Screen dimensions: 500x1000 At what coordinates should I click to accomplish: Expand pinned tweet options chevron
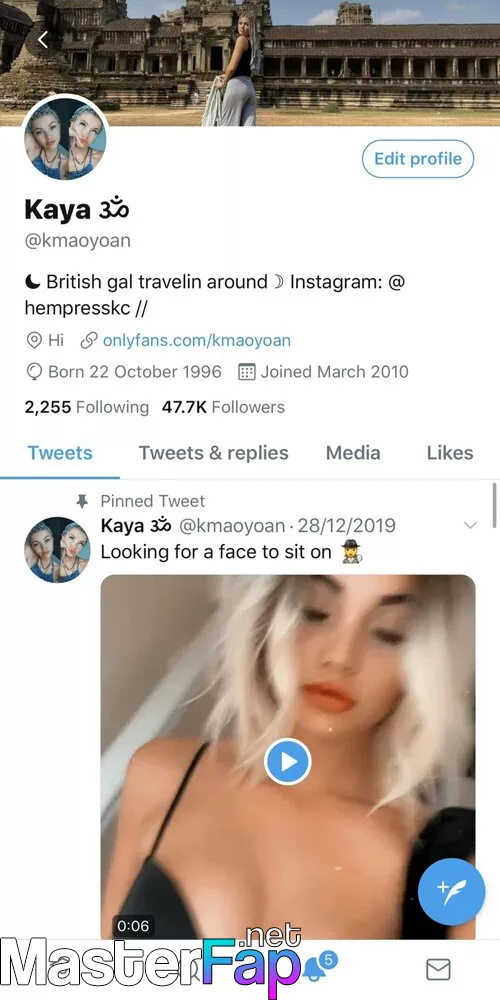[470, 526]
